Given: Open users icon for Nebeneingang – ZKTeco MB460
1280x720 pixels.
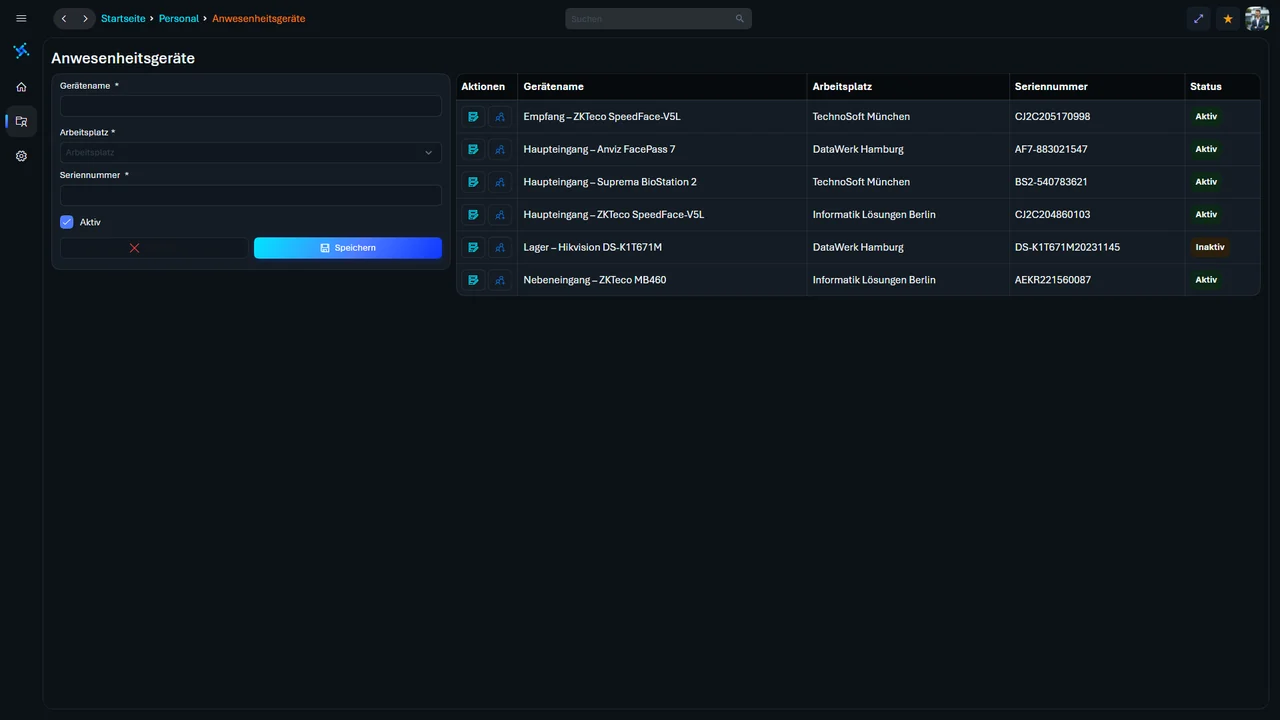Looking at the screenshot, I should 500,280.
